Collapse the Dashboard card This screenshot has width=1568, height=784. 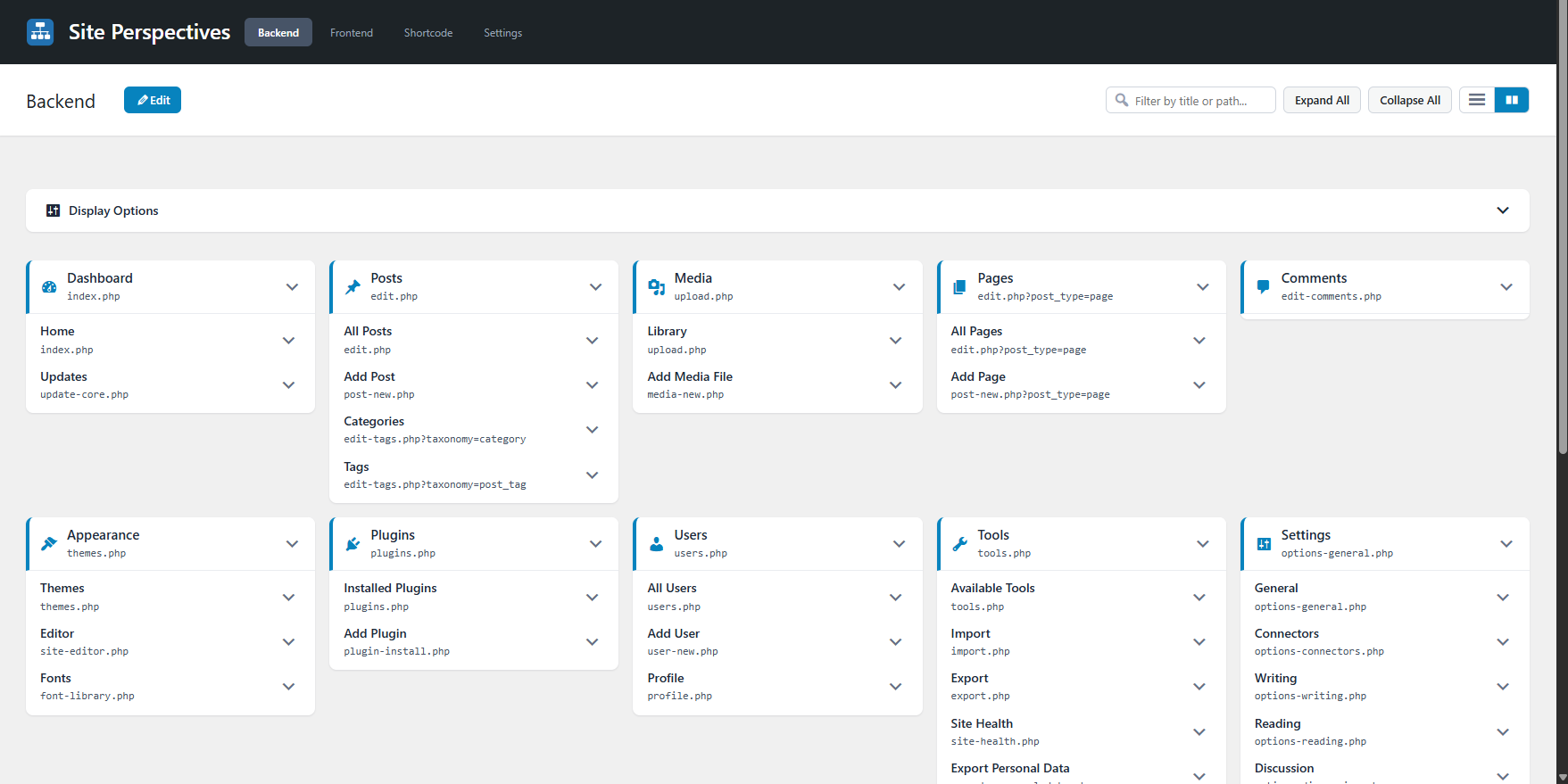click(x=292, y=287)
